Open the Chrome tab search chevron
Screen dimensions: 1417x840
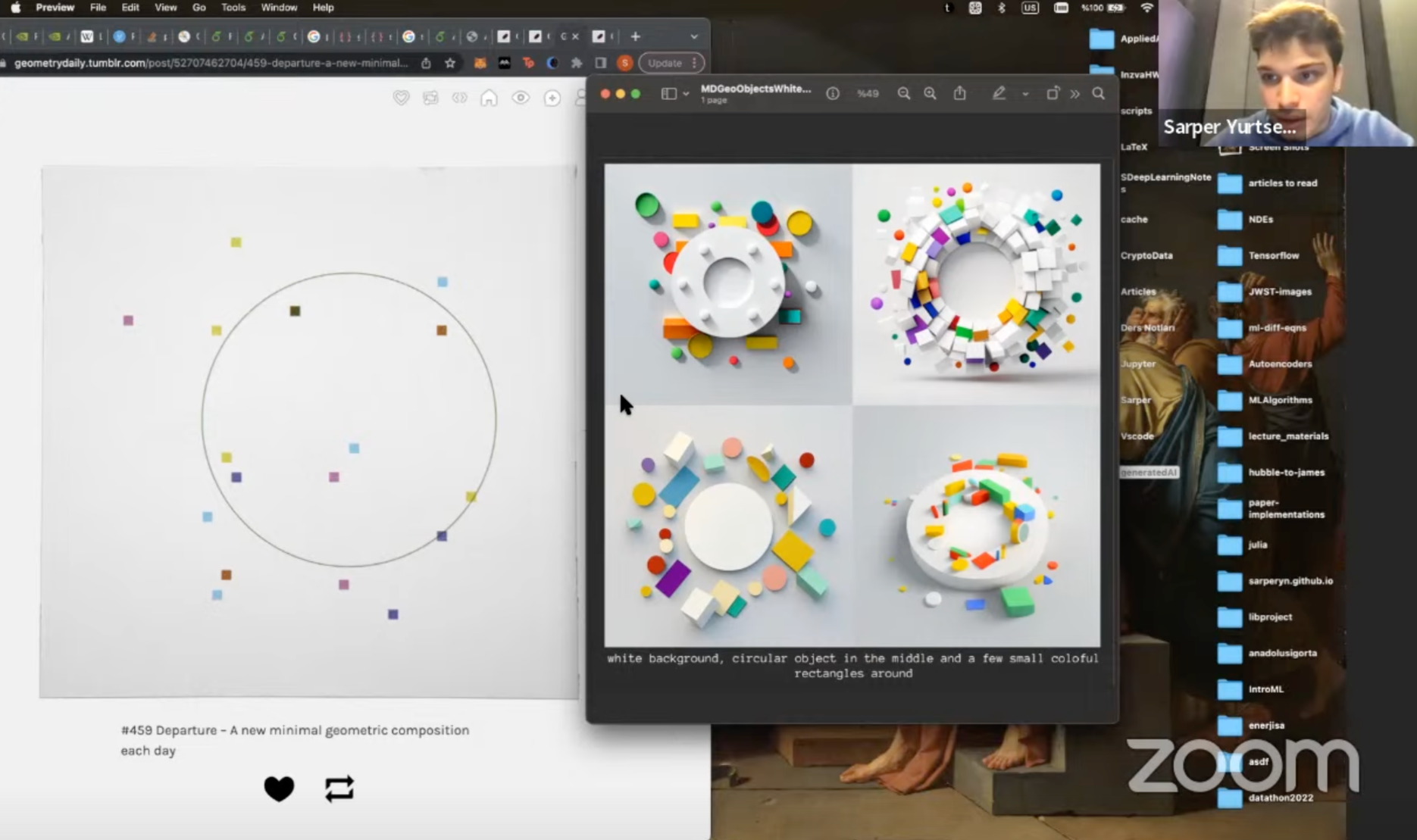[693, 36]
